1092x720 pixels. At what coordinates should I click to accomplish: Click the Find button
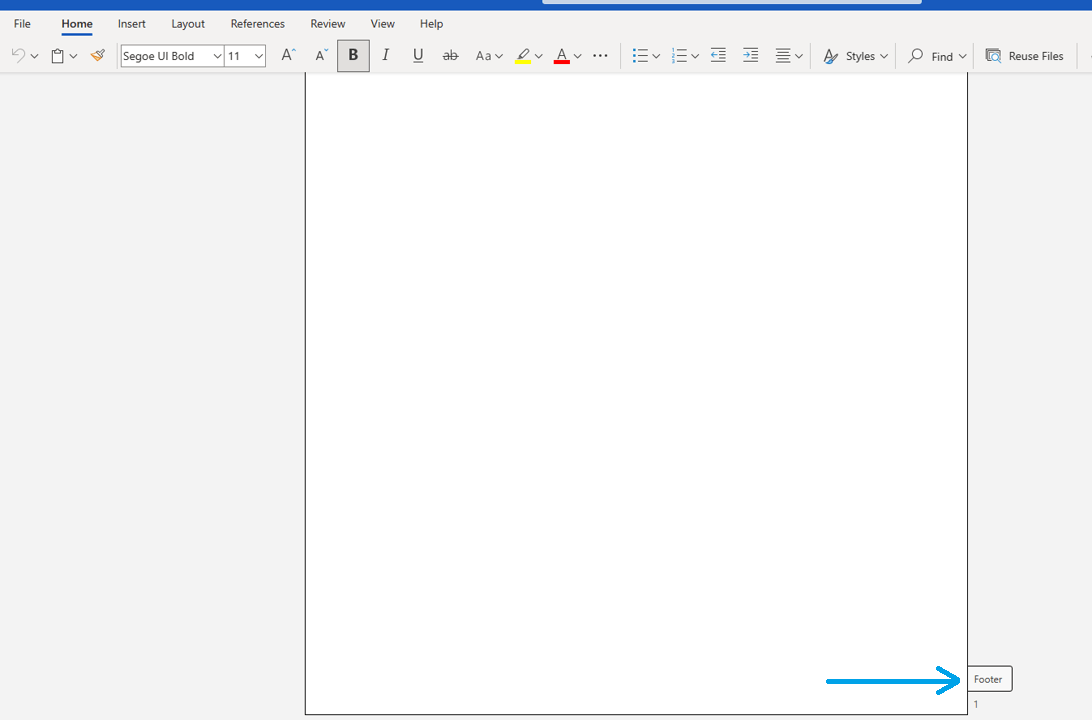tap(930, 56)
